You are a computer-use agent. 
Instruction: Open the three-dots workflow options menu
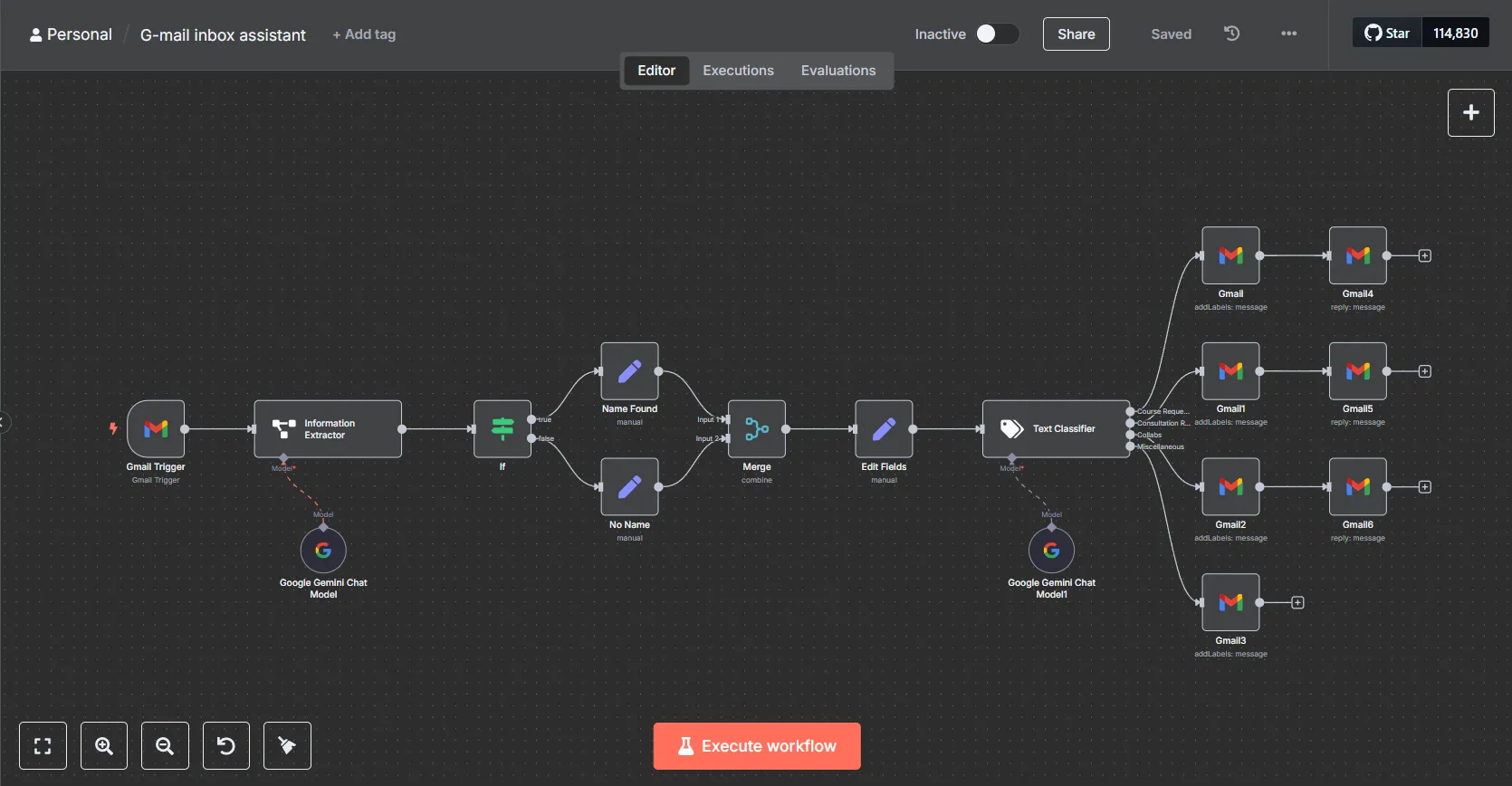(1288, 34)
